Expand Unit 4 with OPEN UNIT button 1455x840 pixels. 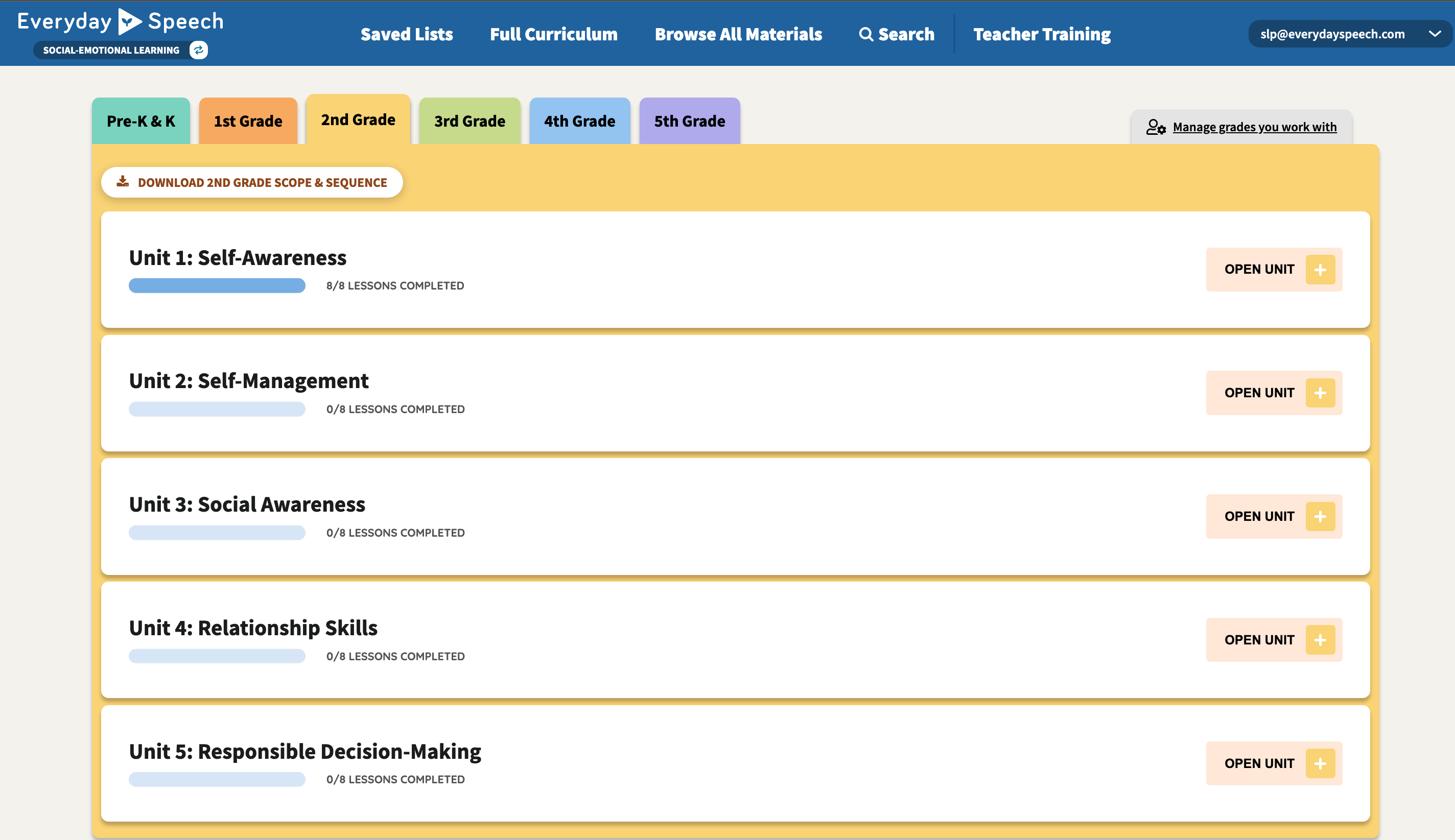point(1274,640)
